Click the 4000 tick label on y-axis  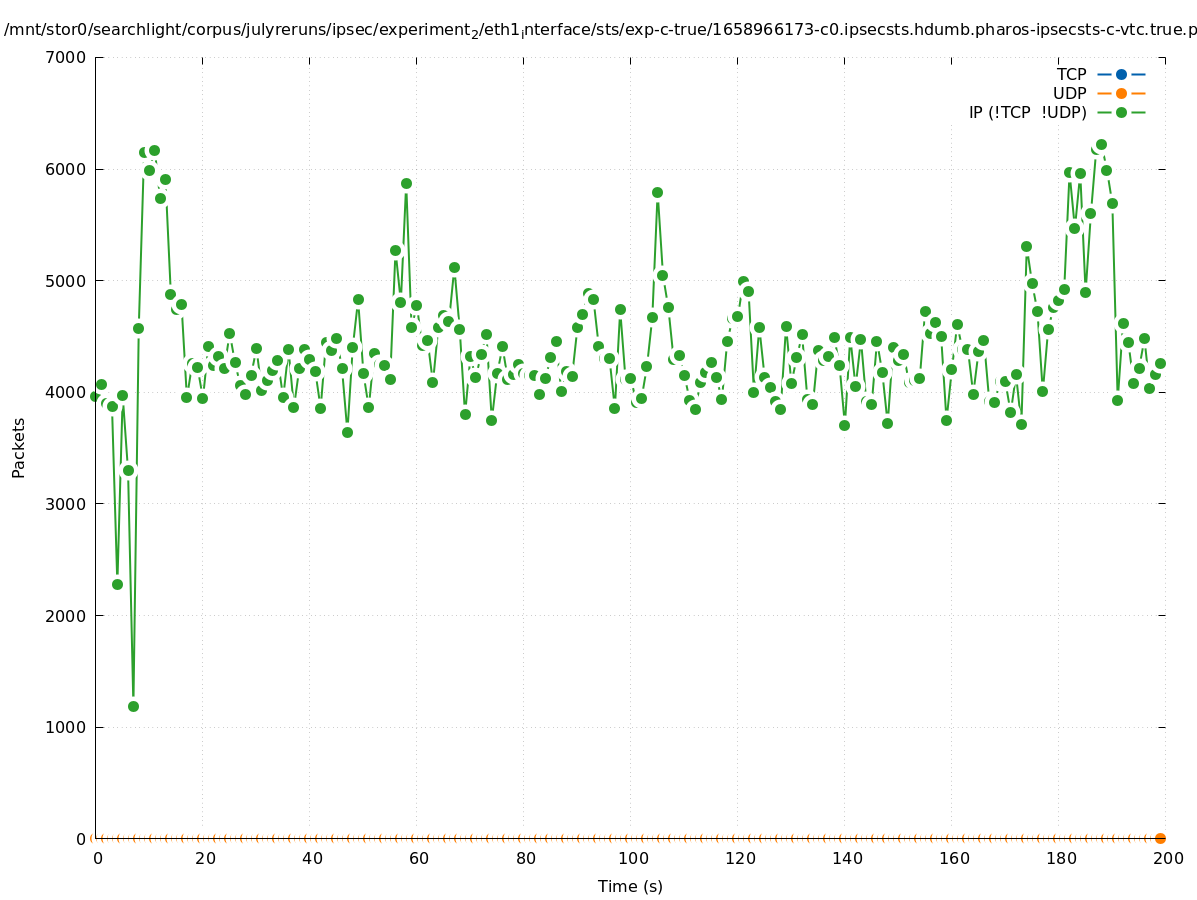coord(68,392)
